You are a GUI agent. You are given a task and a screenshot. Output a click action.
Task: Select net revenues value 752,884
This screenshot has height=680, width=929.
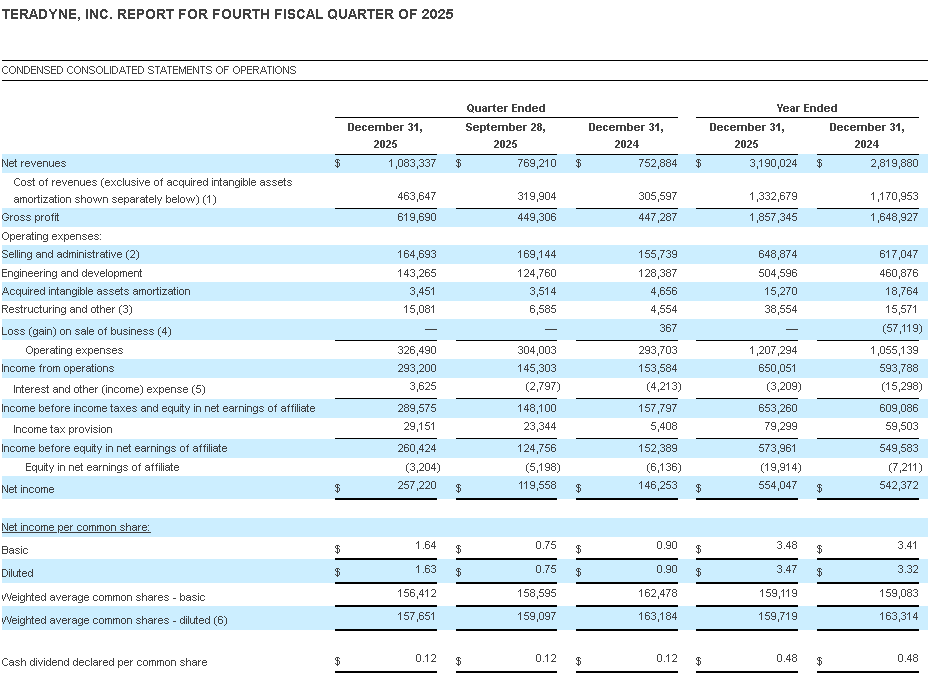coord(658,163)
